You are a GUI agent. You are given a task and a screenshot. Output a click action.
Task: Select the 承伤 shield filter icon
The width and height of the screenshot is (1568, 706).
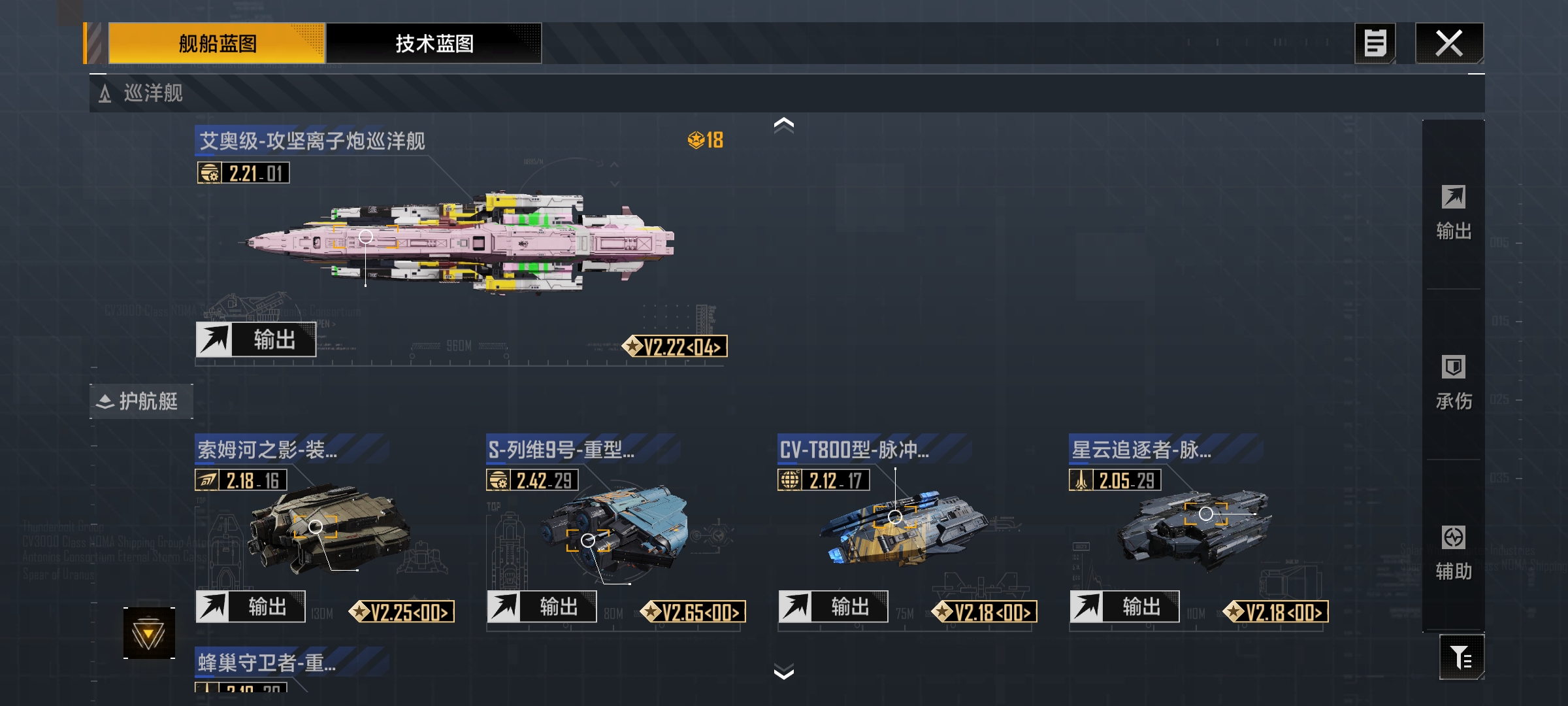point(1453,367)
